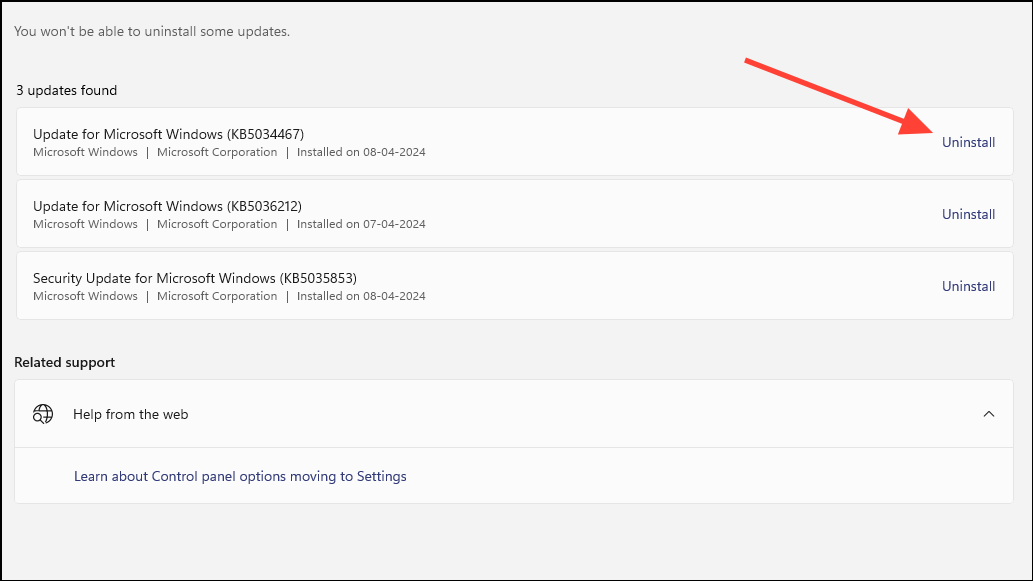Uninstall security update KB5035853
The height and width of the screenshot is (581, 1033).
[968, 286]
